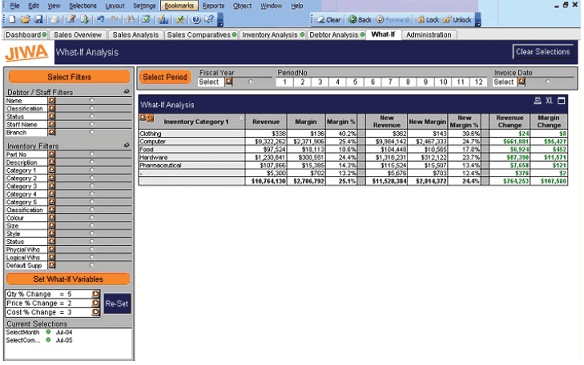Viewport: 584px width, 365px height.
Task: Switch to the Dashboard tab
Action: [26, 35]
